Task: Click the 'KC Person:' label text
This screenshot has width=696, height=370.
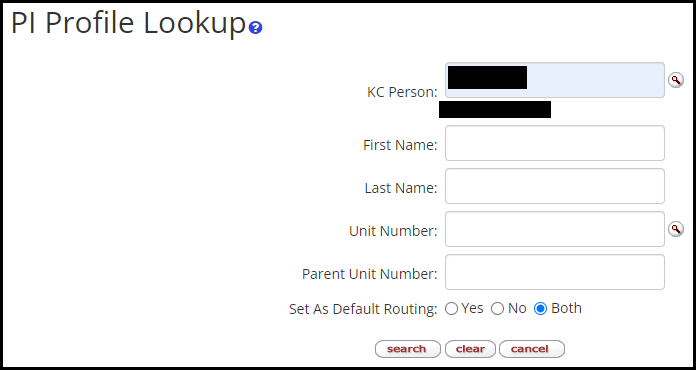Action: pos(402,92)
